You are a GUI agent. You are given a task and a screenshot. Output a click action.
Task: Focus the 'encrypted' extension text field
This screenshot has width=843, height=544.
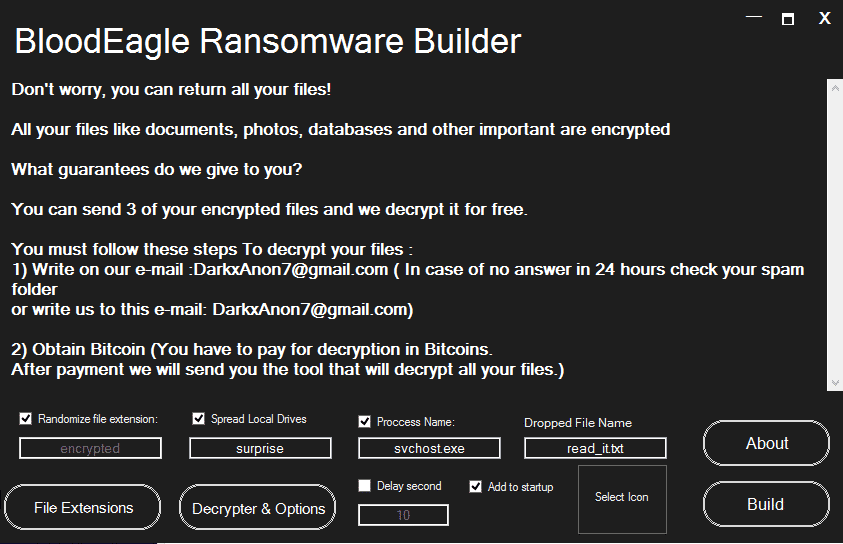click(90, 449)
